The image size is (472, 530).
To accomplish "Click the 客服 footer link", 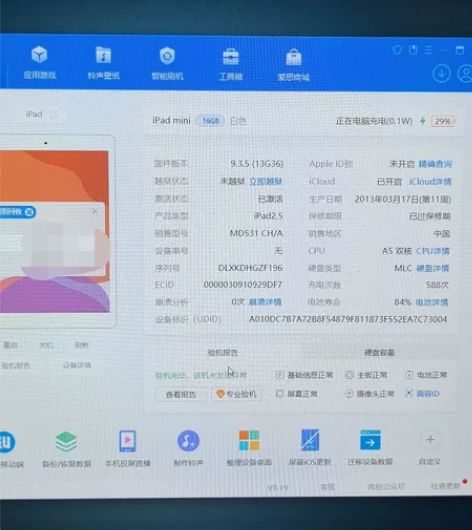I will pyautogui.click(x=328, y=487).
